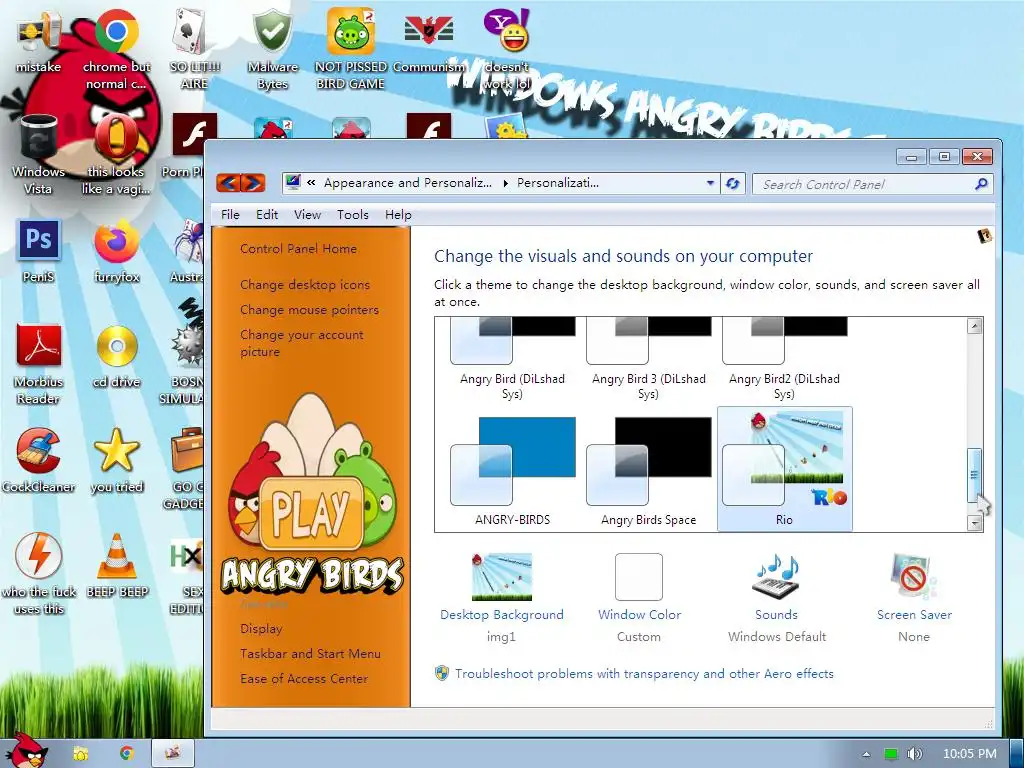Select the Personalization taskbar button

pos(173,753)
